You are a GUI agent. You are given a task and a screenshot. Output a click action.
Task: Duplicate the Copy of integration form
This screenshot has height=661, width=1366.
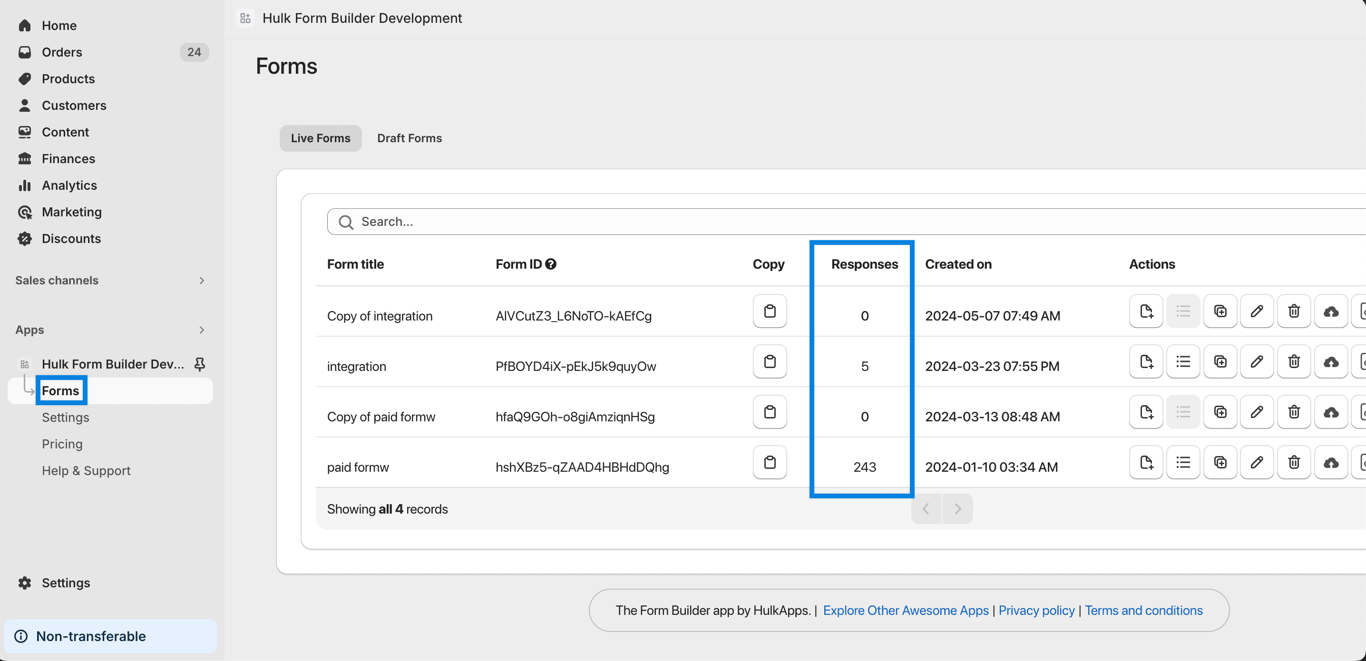click(1220, 312)
